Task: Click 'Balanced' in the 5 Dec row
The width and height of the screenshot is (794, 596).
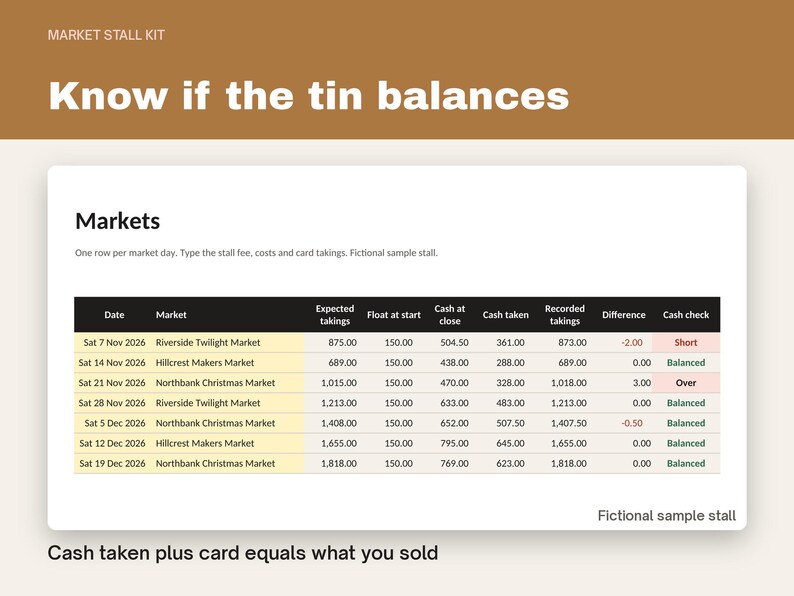Action: tap(686, 423)
